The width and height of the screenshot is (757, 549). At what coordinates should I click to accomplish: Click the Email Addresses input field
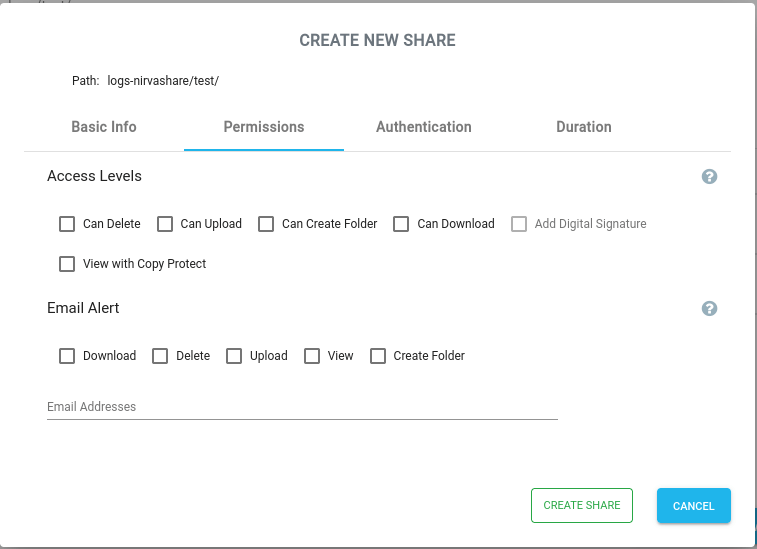click(302, 407)
